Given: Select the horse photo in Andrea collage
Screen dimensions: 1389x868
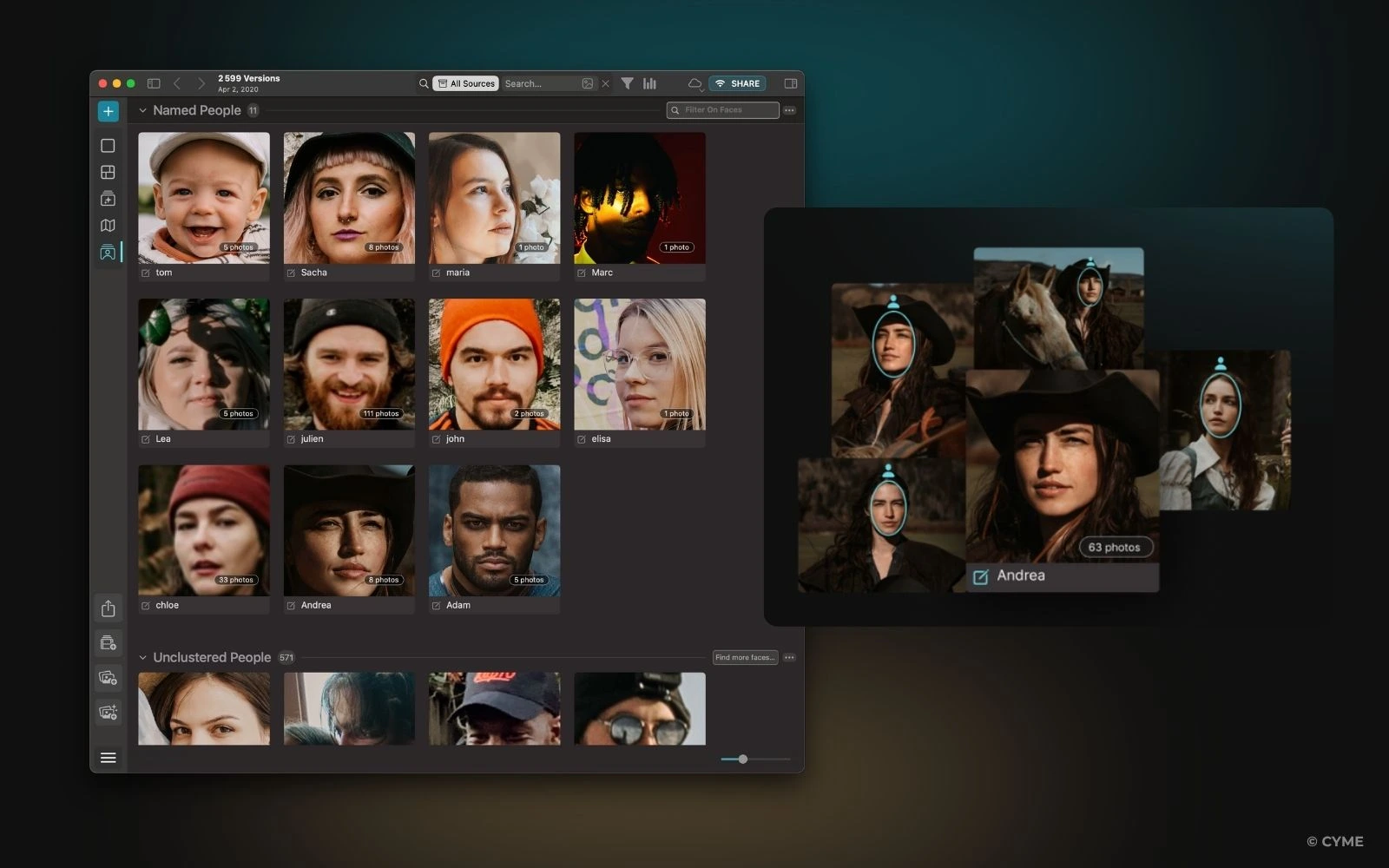Looking at the screenshot, I should pos(1058,308).
